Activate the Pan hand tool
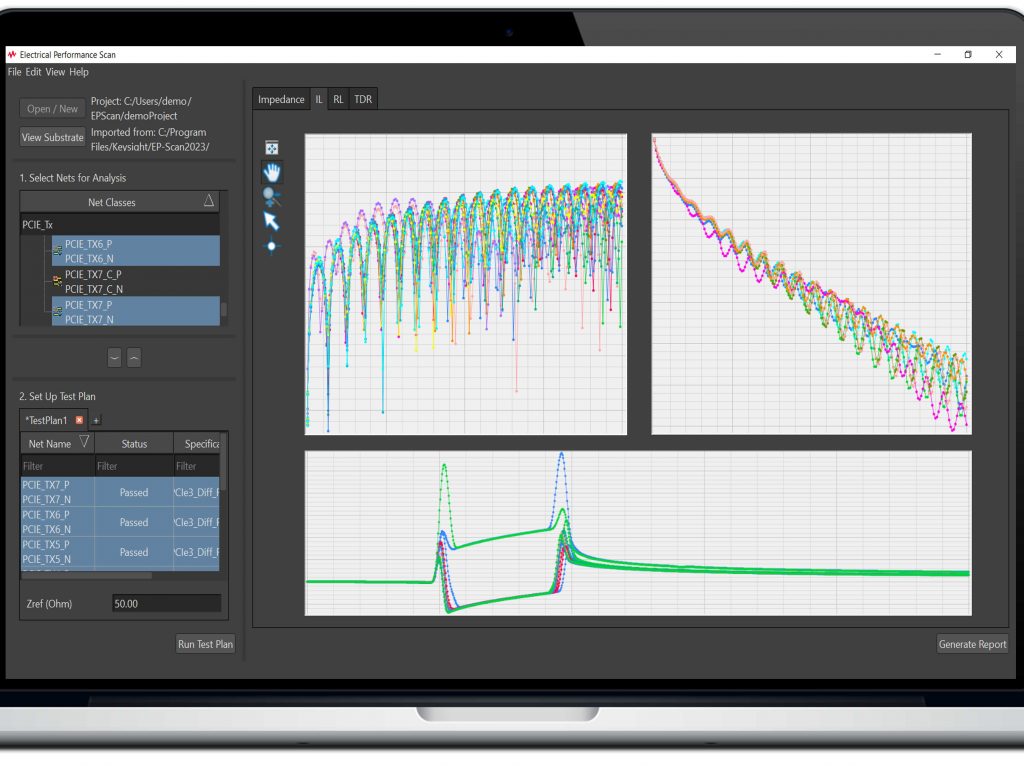The image size is (1024, 768). click(x=272, y=171)
